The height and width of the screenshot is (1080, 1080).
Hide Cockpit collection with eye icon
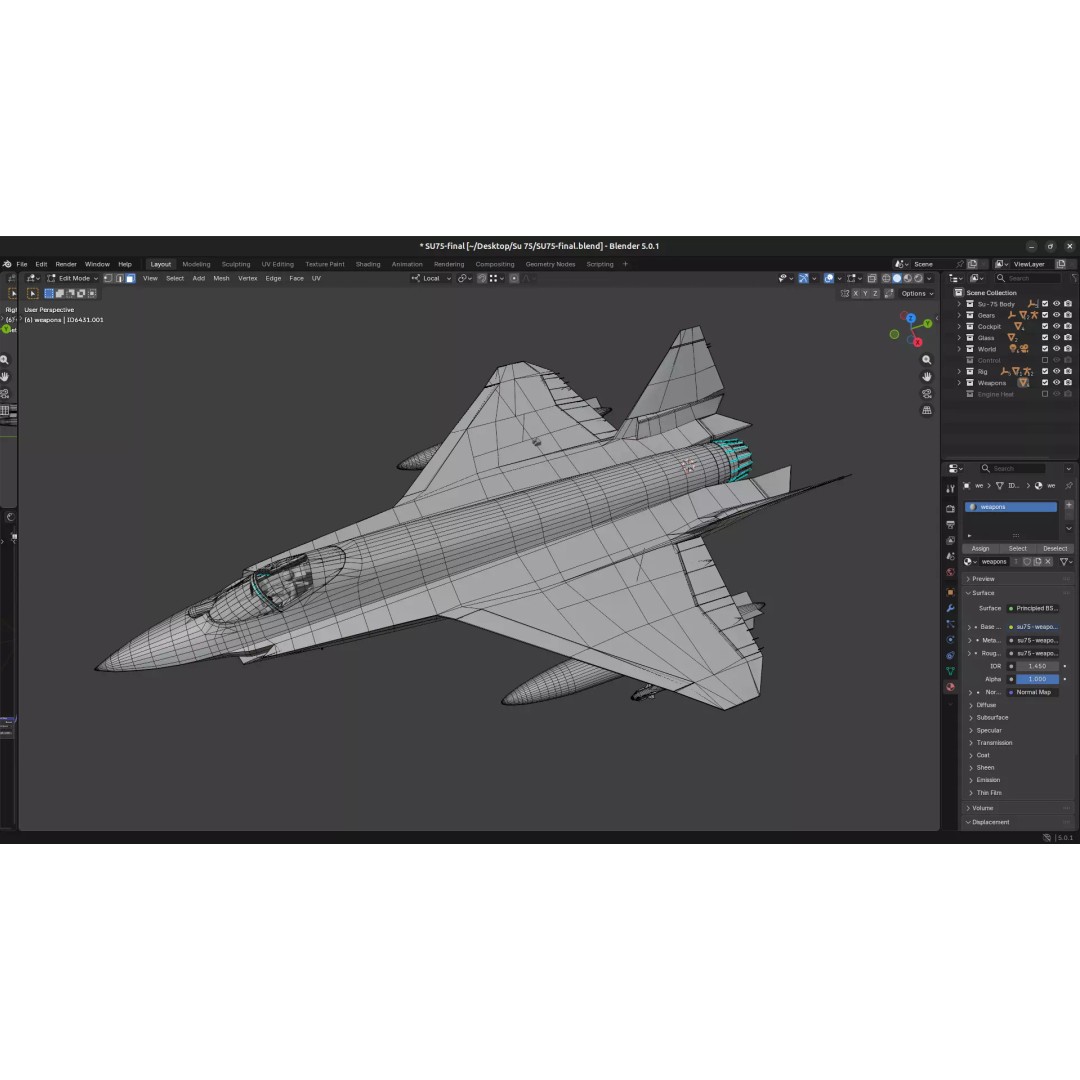(1057, 326)
